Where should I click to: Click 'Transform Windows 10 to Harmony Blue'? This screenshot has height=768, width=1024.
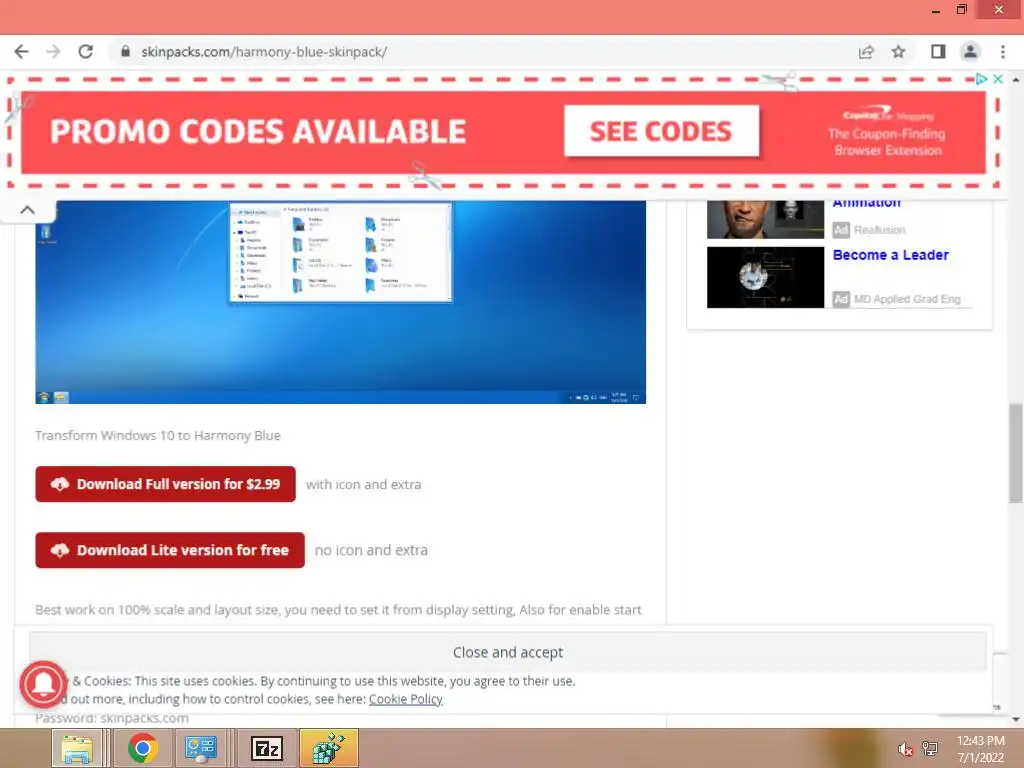(158, 436)
